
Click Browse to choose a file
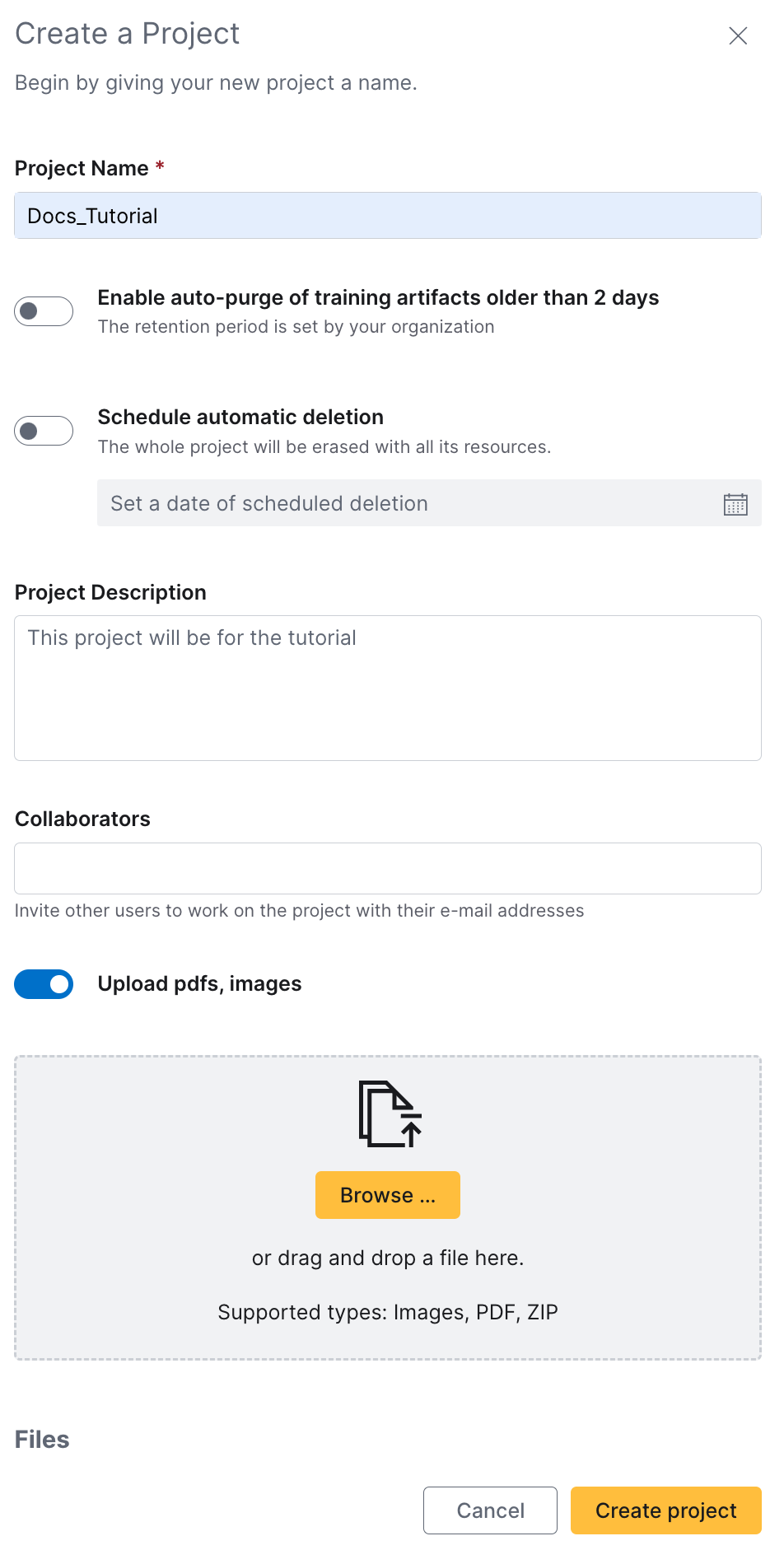[387, 1194]
